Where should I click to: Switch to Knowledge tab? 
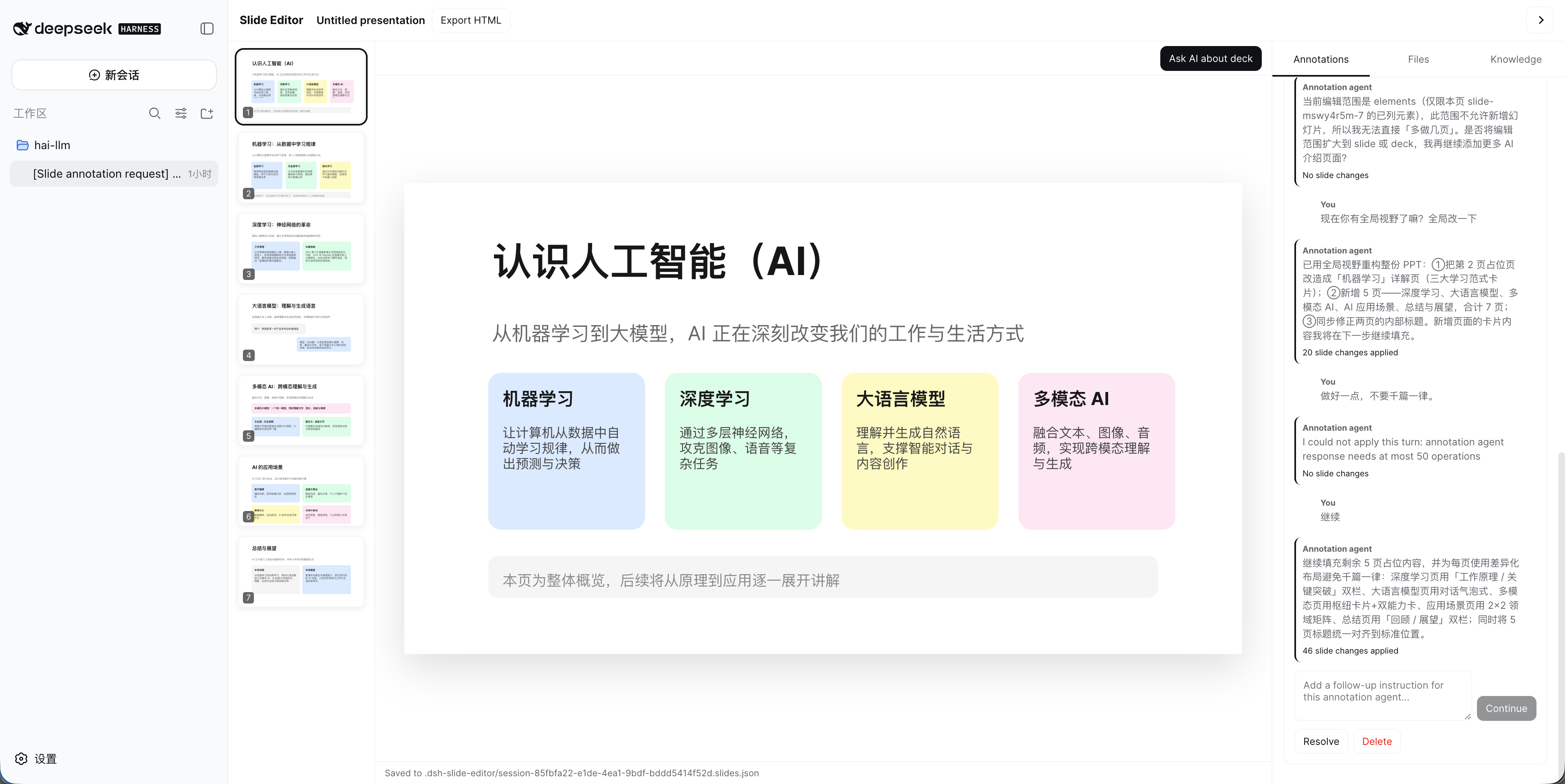click(x=1515, y=59)
